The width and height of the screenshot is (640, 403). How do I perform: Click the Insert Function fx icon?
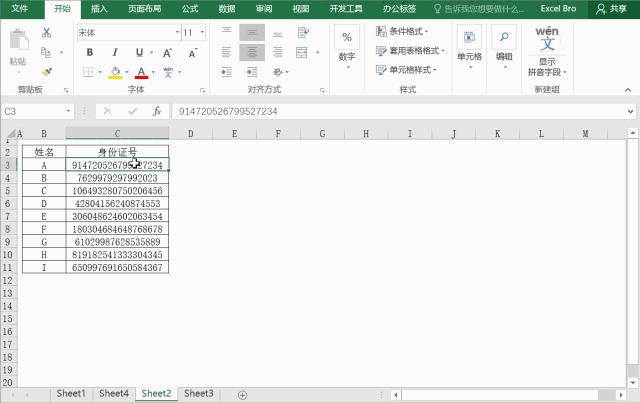pyautogui.click(x=157, y=111)
